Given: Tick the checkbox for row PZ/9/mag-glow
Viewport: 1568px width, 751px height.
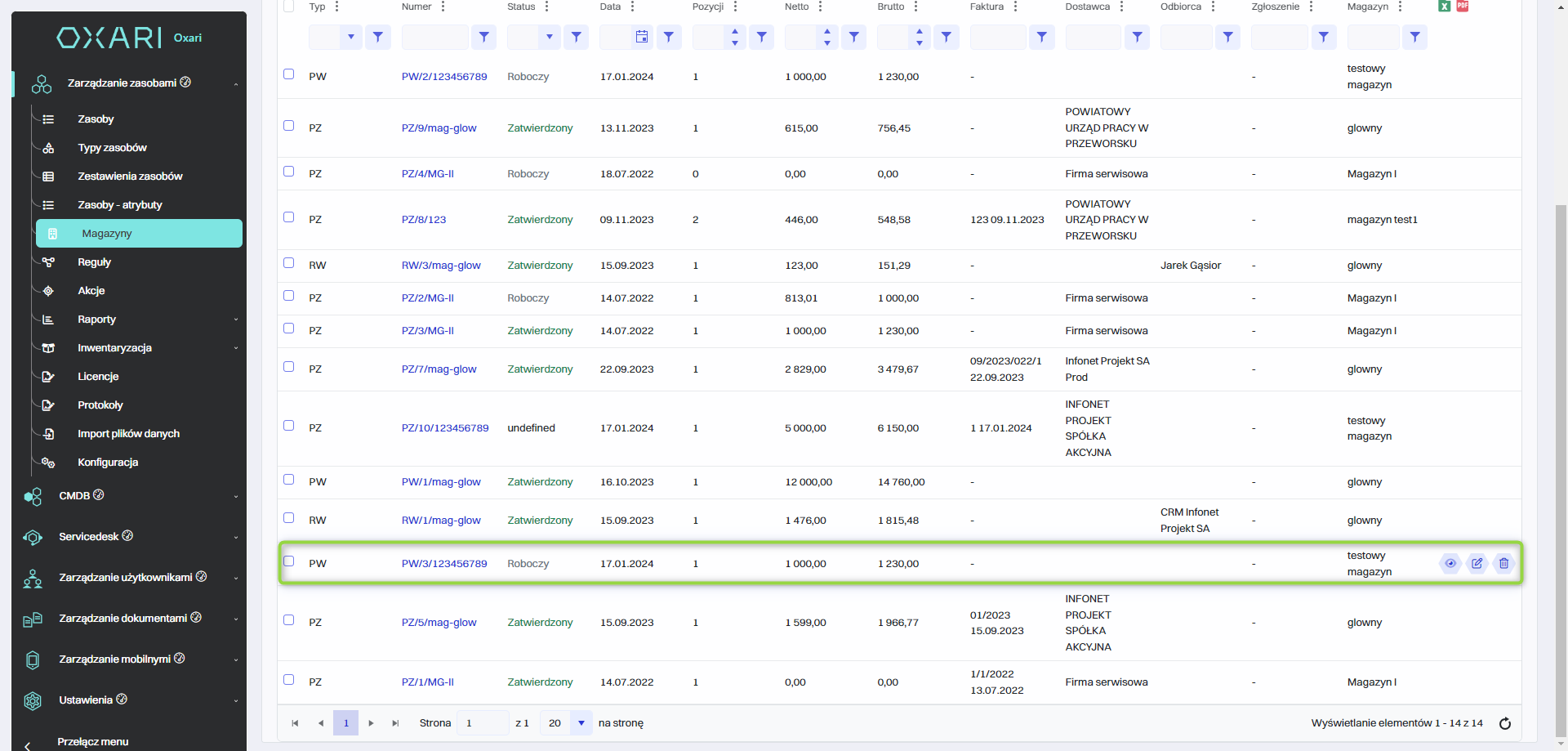Looking at the screenshot, I should click(x=289, y=126).
